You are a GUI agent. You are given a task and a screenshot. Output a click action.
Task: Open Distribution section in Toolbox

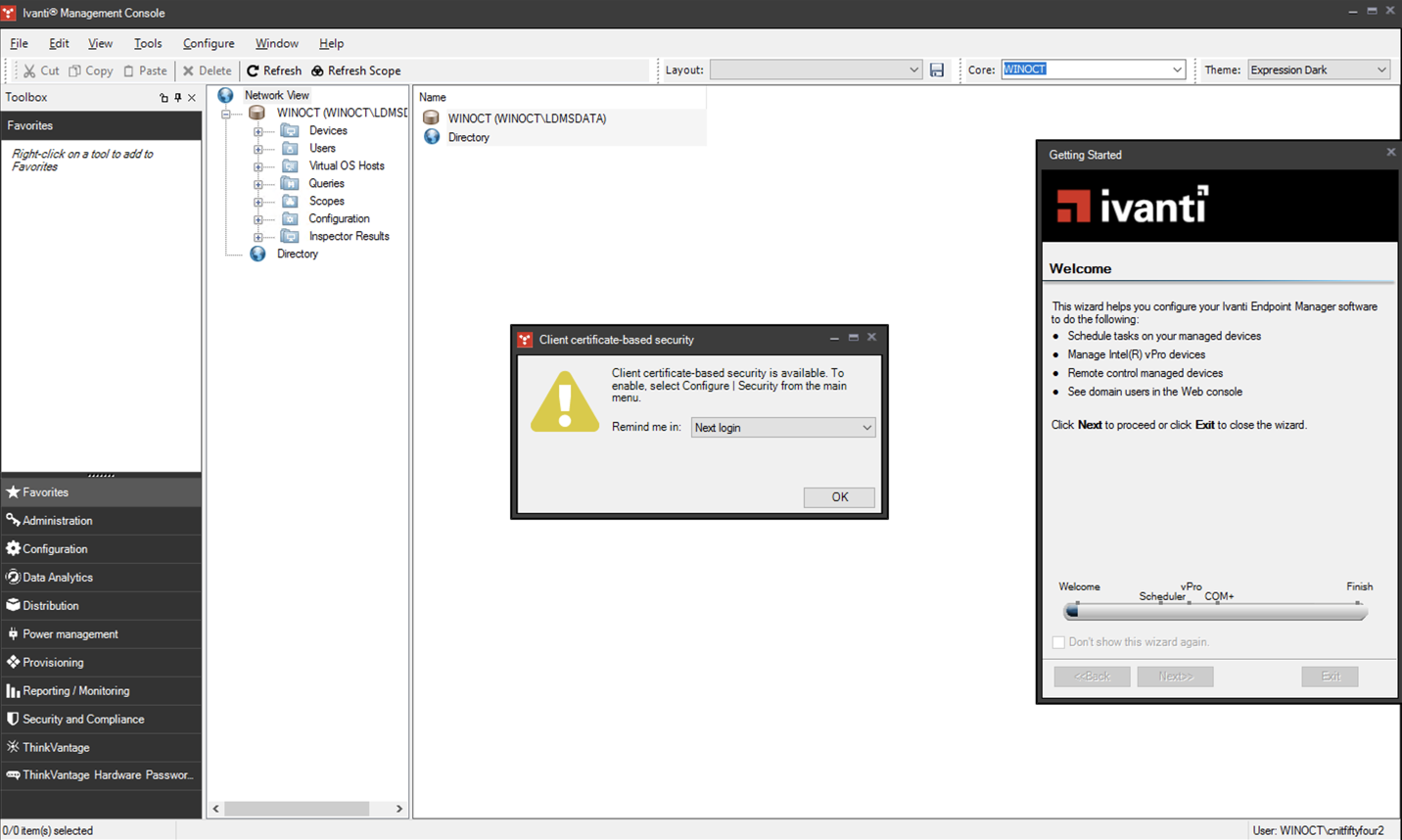click(x=101, y=606)
